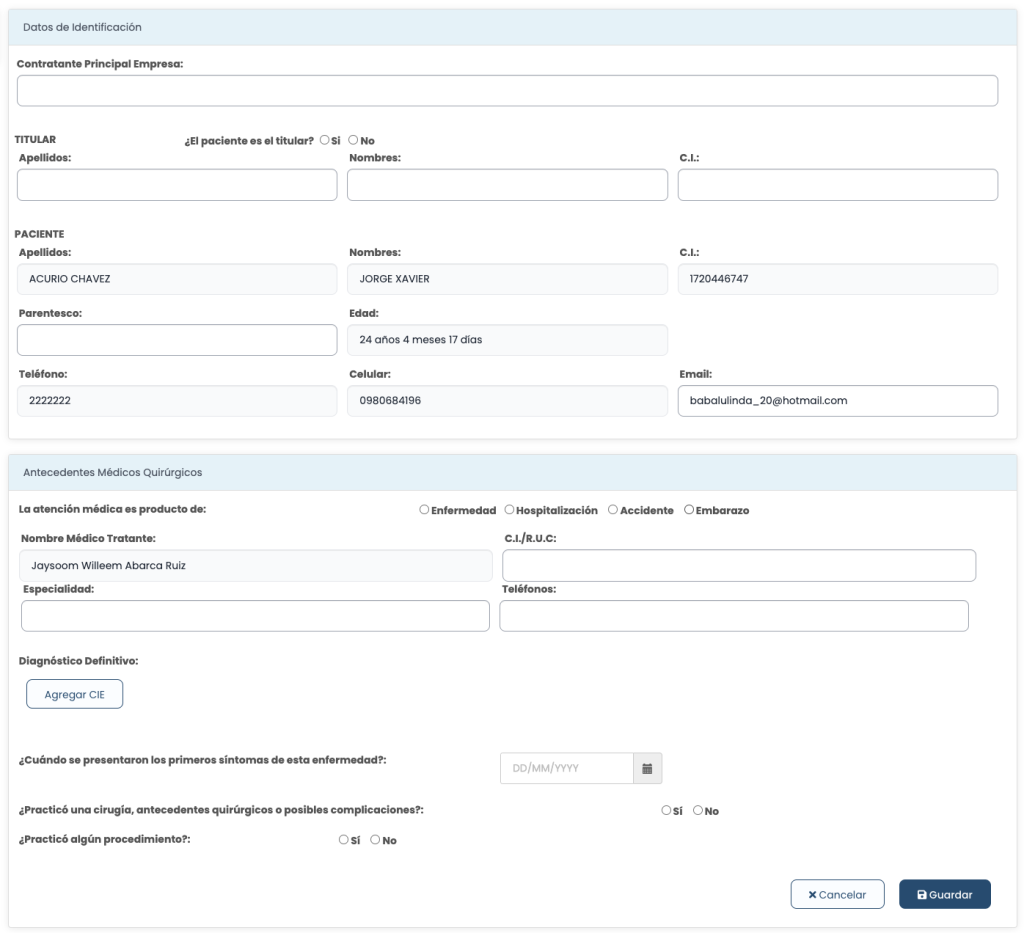Choose 'No' for practiced a procedure
Viewport: 1024px width, 933px height.
pyautogui.click(x=375, y=840)
